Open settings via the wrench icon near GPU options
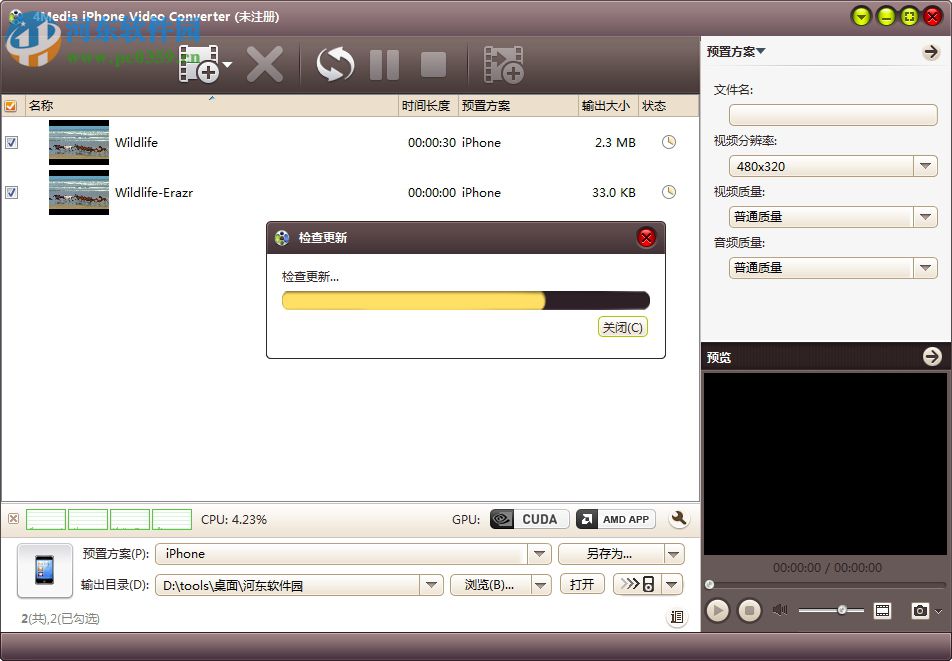 click(679, 519)
